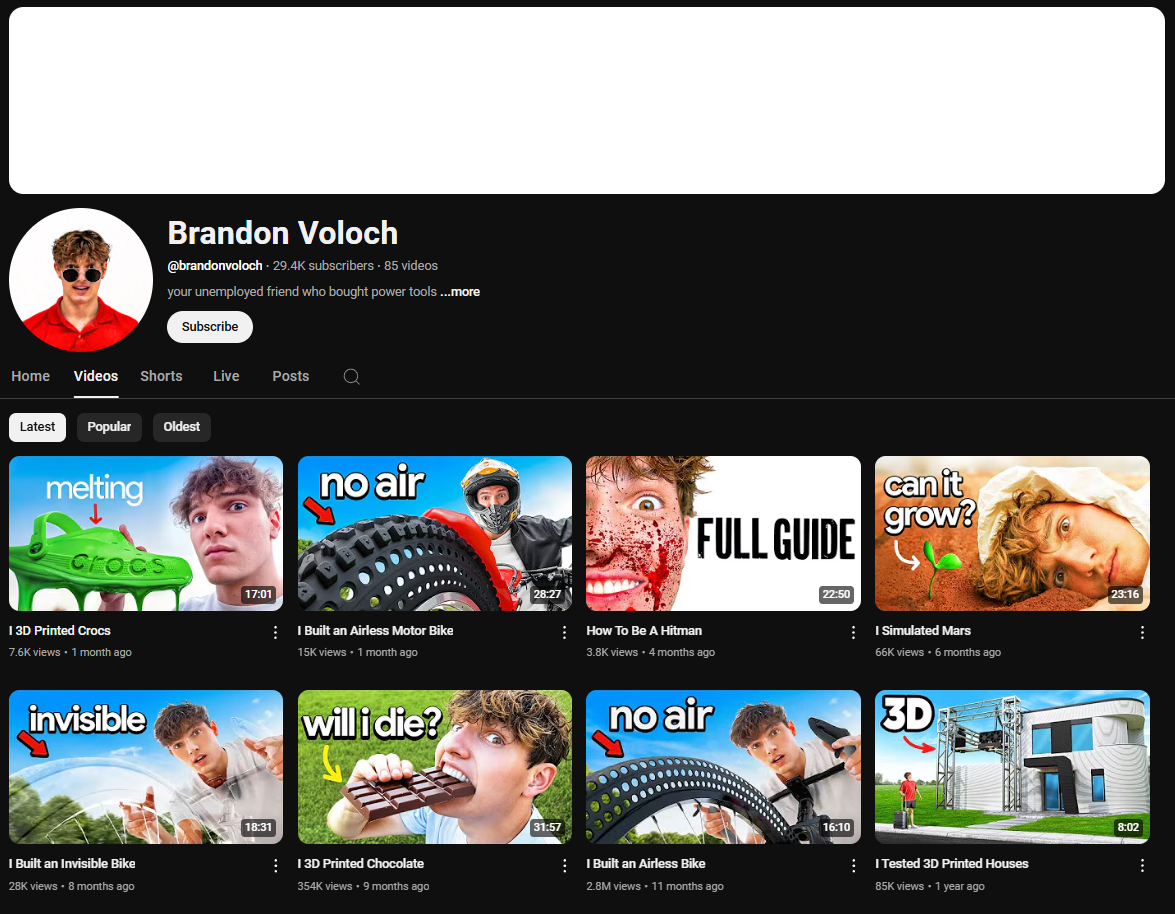
Task: Switch to the Posts tab
Action: [291, 376]
